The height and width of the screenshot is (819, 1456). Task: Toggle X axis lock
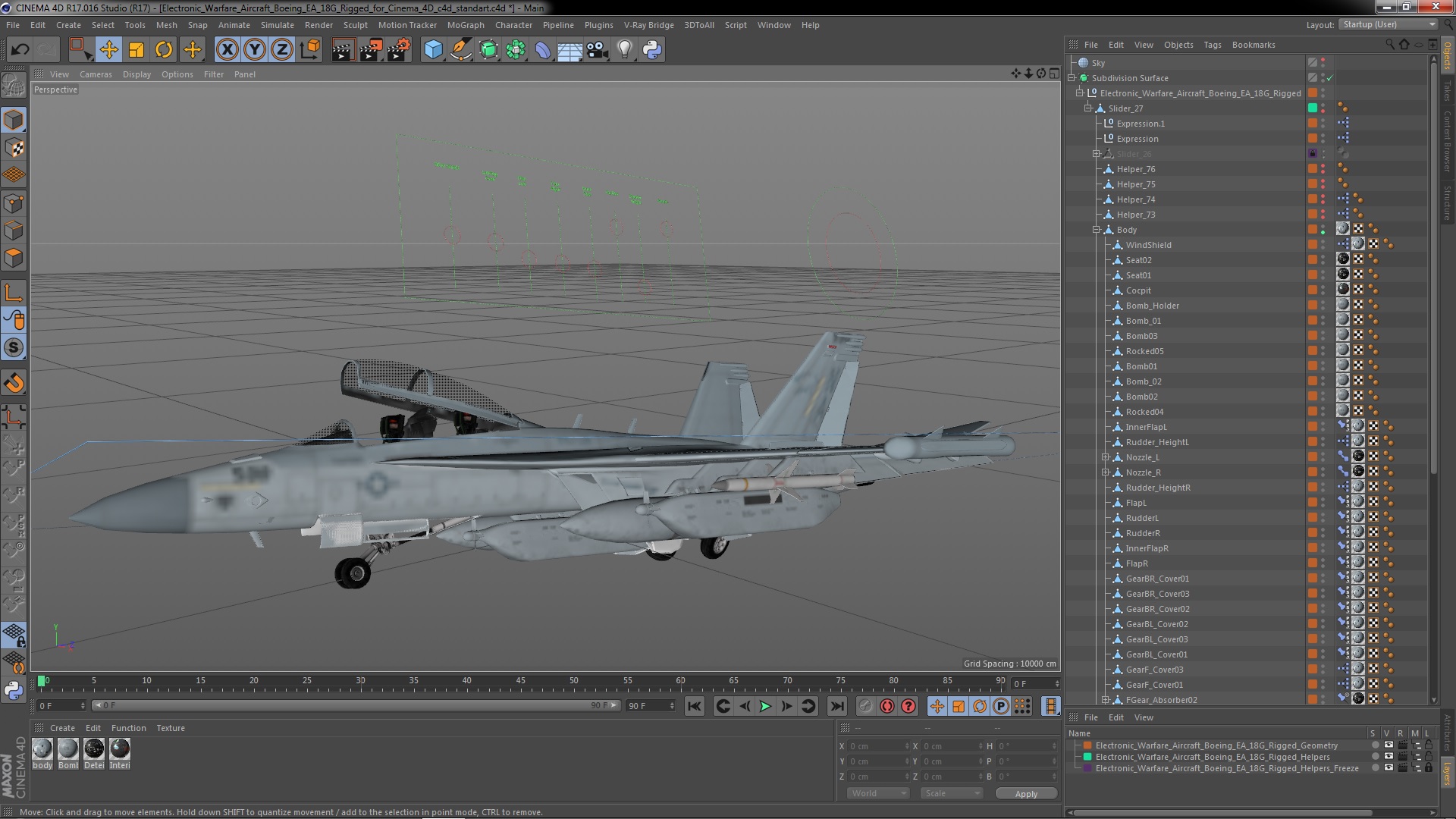[227, 50]
